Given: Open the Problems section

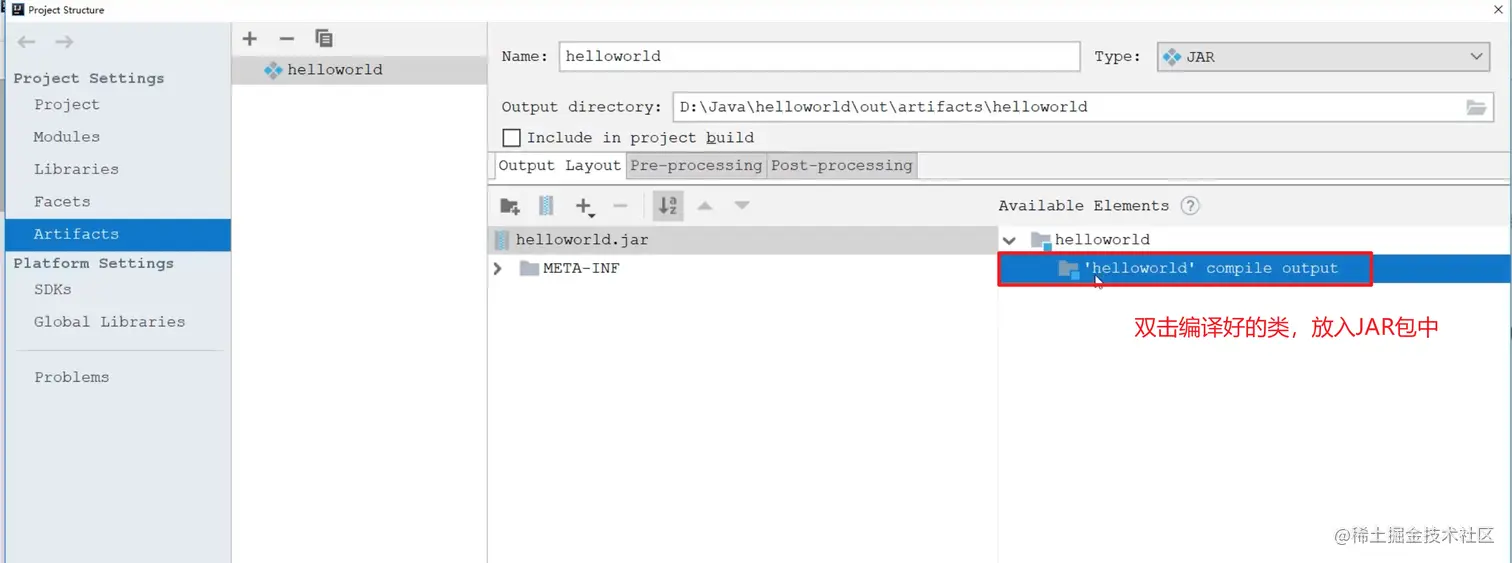Looking at the screenshot, I should 72,378.
